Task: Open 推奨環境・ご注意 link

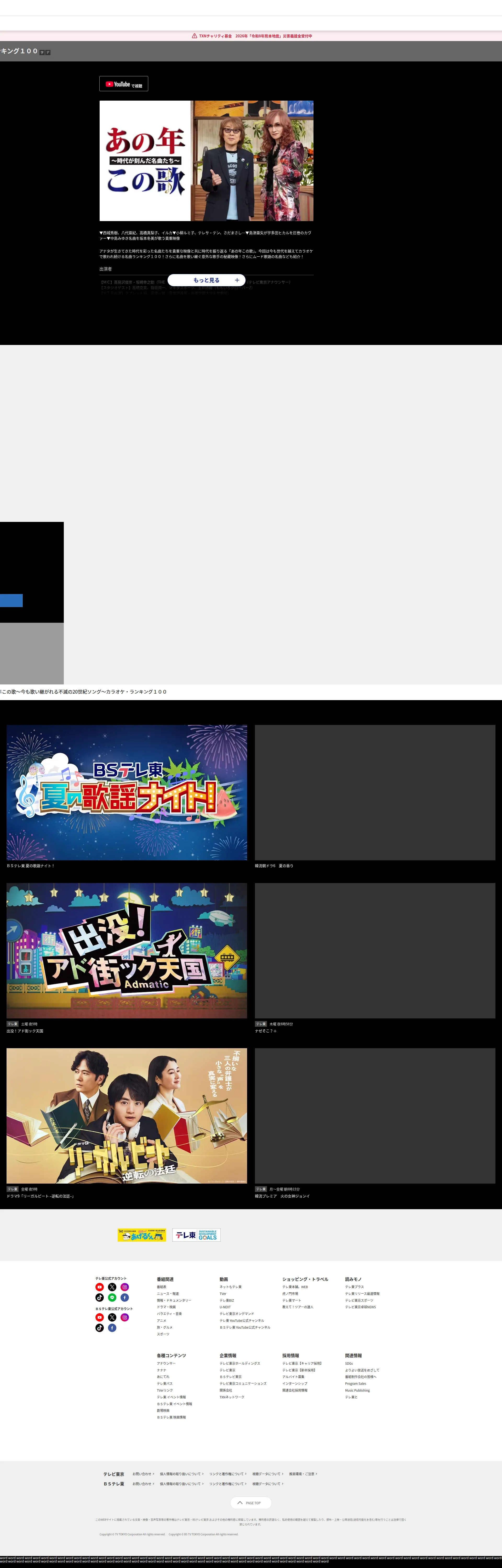Action: (303, 1474)
